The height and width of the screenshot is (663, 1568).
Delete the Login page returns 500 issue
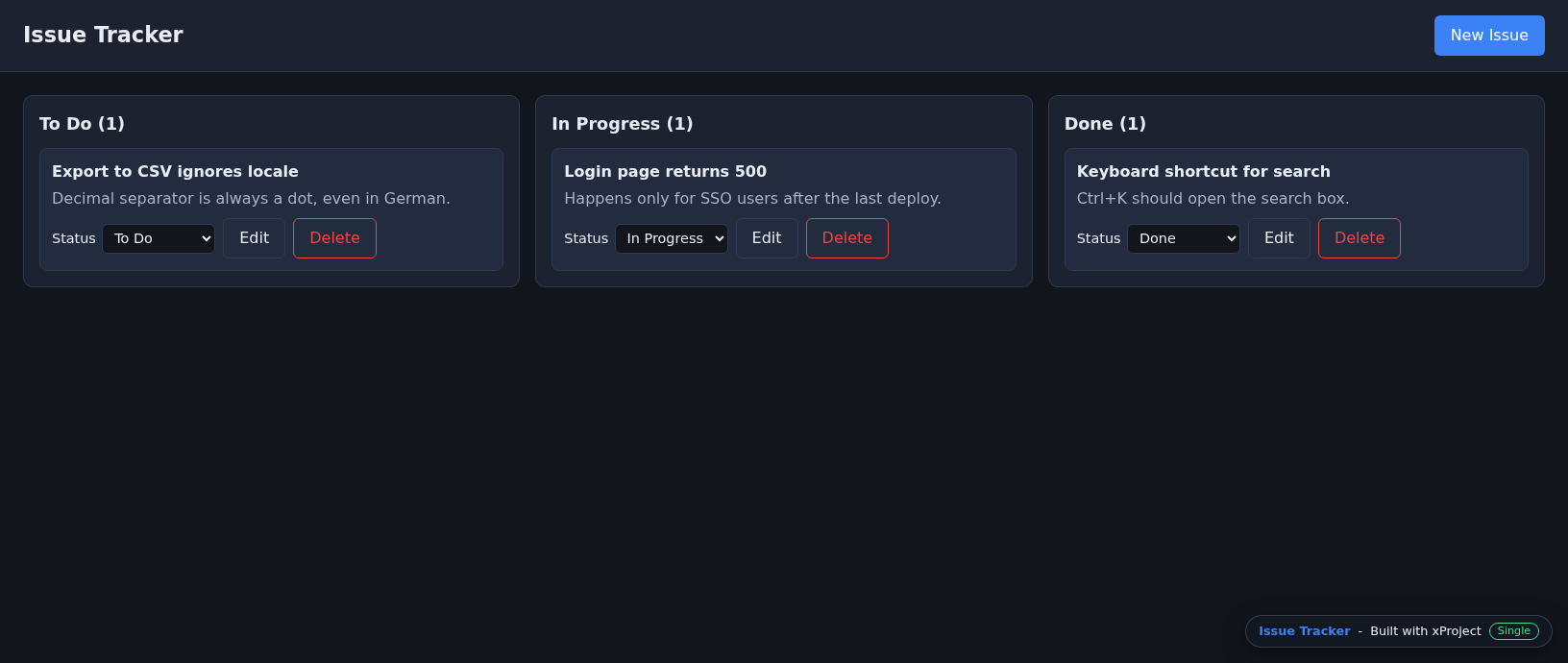coord(847,238)
